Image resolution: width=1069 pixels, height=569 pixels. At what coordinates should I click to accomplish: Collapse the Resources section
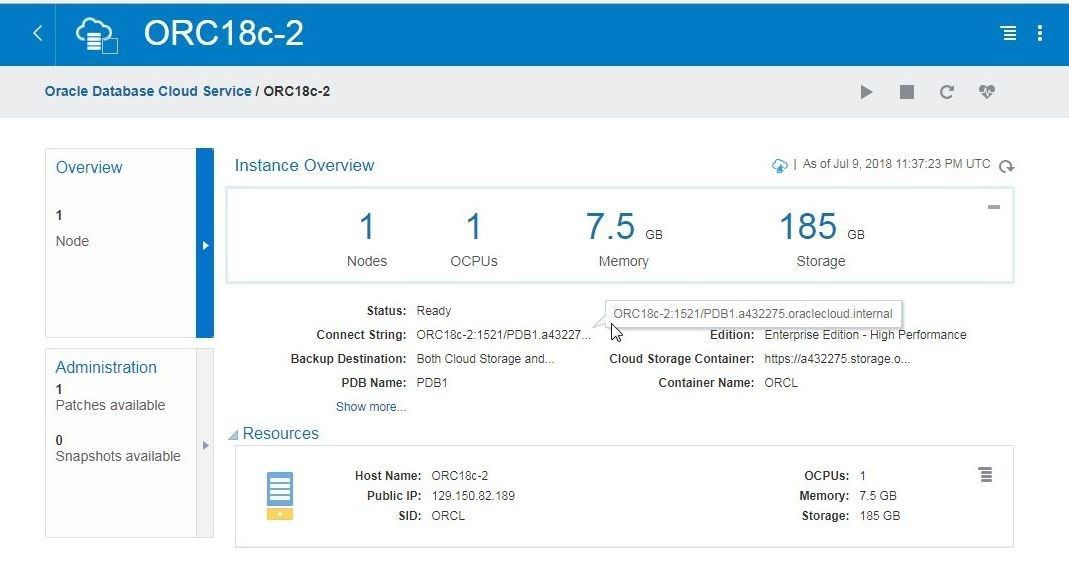[x=233, y=435]
